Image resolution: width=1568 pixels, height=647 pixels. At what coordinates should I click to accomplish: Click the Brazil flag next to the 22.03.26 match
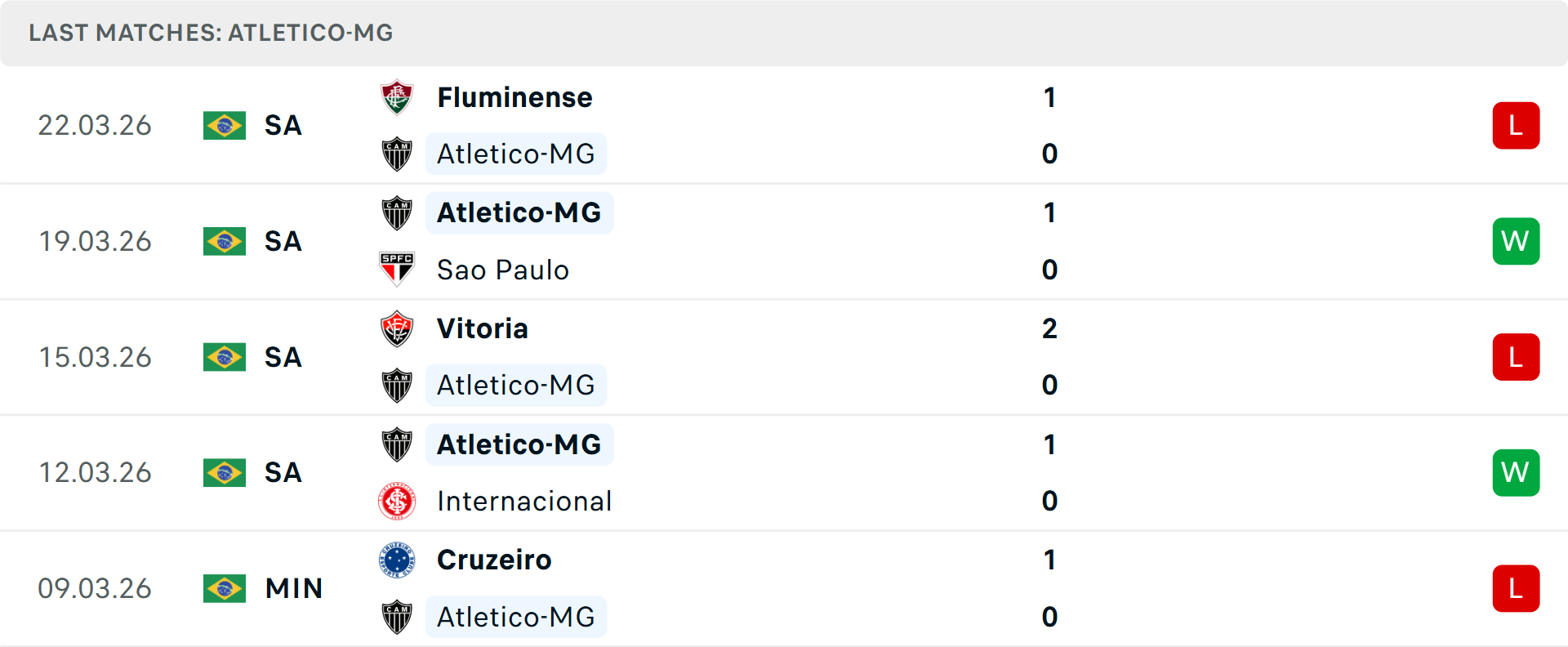tap(225, 125)
